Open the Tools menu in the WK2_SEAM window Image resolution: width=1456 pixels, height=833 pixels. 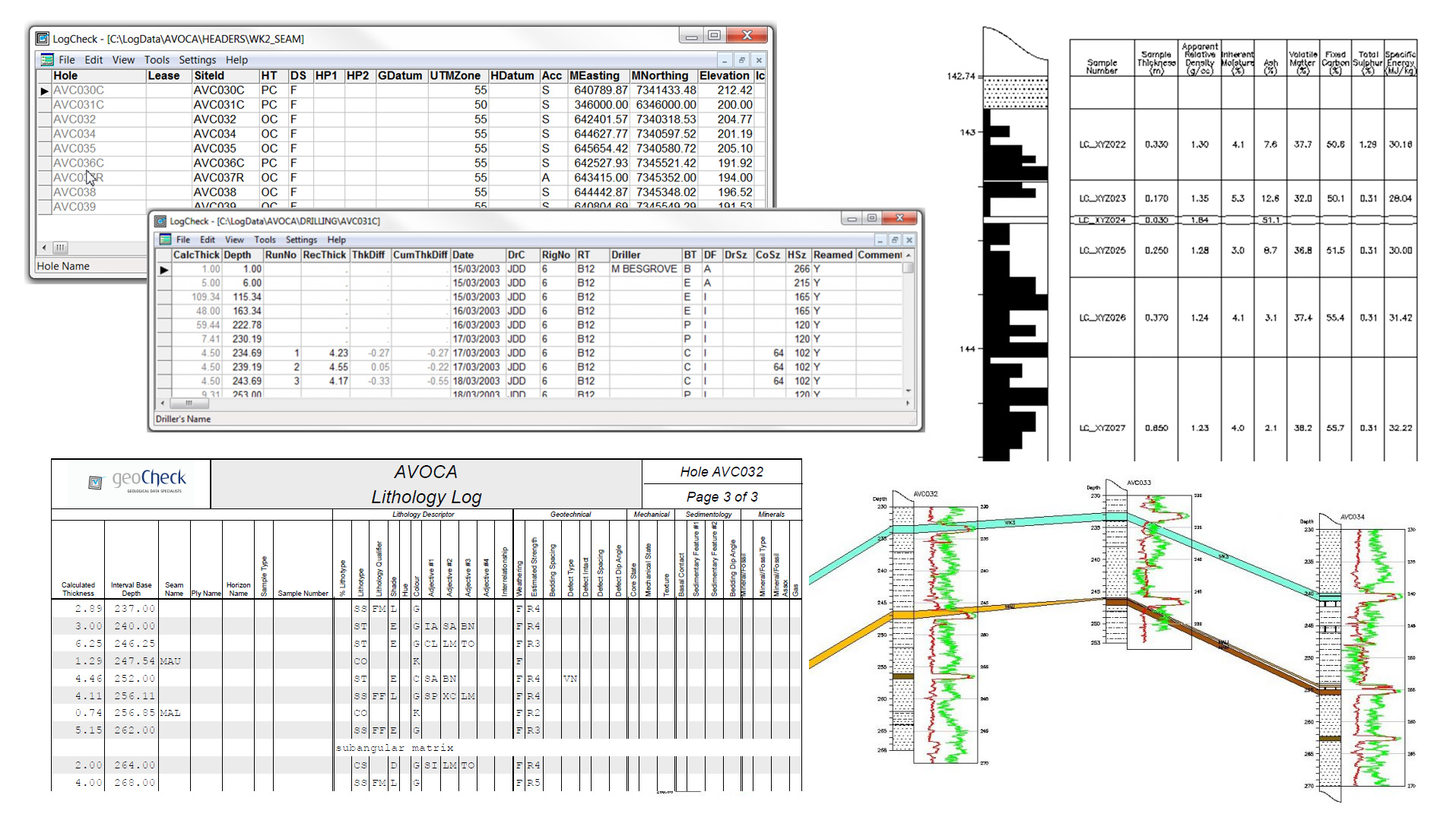pyautogui.click(x=157, y=60)
